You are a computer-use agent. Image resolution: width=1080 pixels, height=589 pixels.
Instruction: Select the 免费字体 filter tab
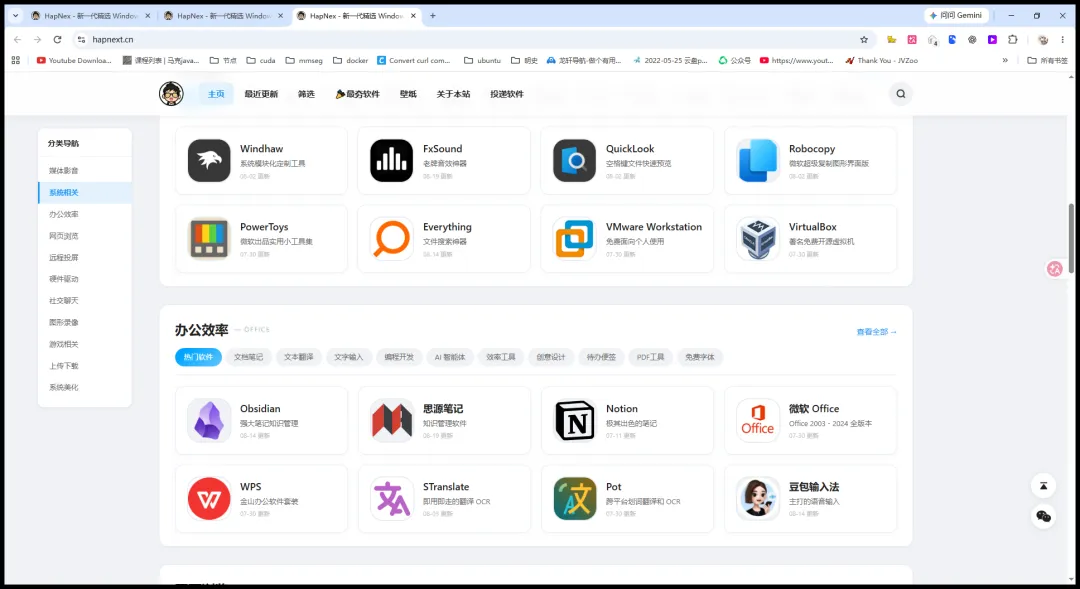tap(700, 357)
